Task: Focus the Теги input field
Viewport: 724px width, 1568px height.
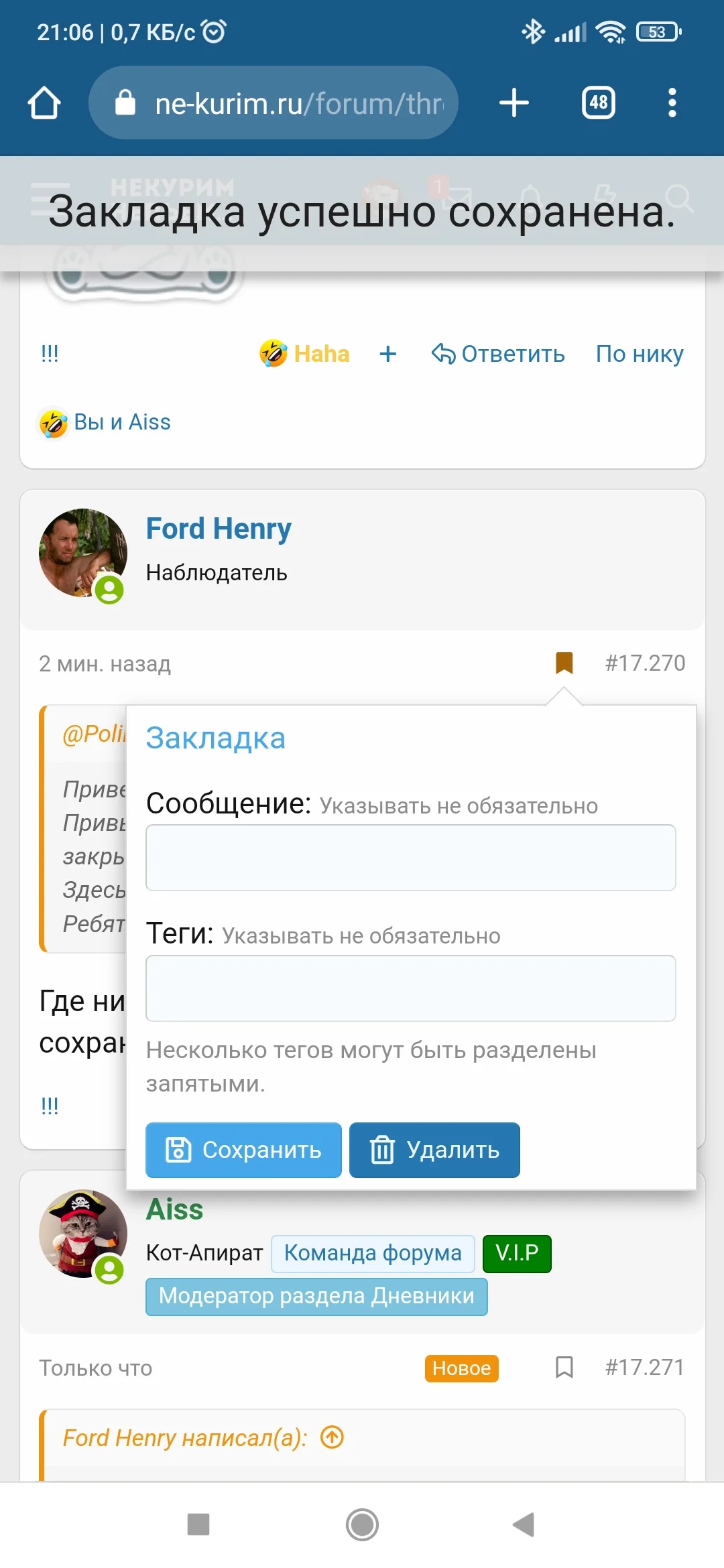Action: click(410, 988)
